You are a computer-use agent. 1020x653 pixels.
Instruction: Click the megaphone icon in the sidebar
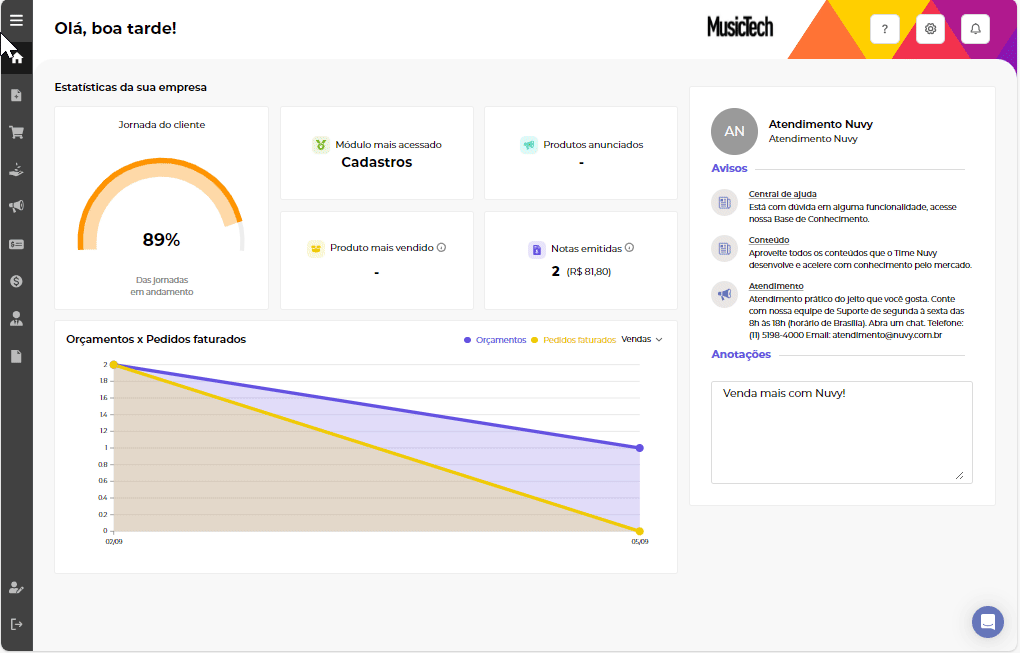[x=16, y=206]
